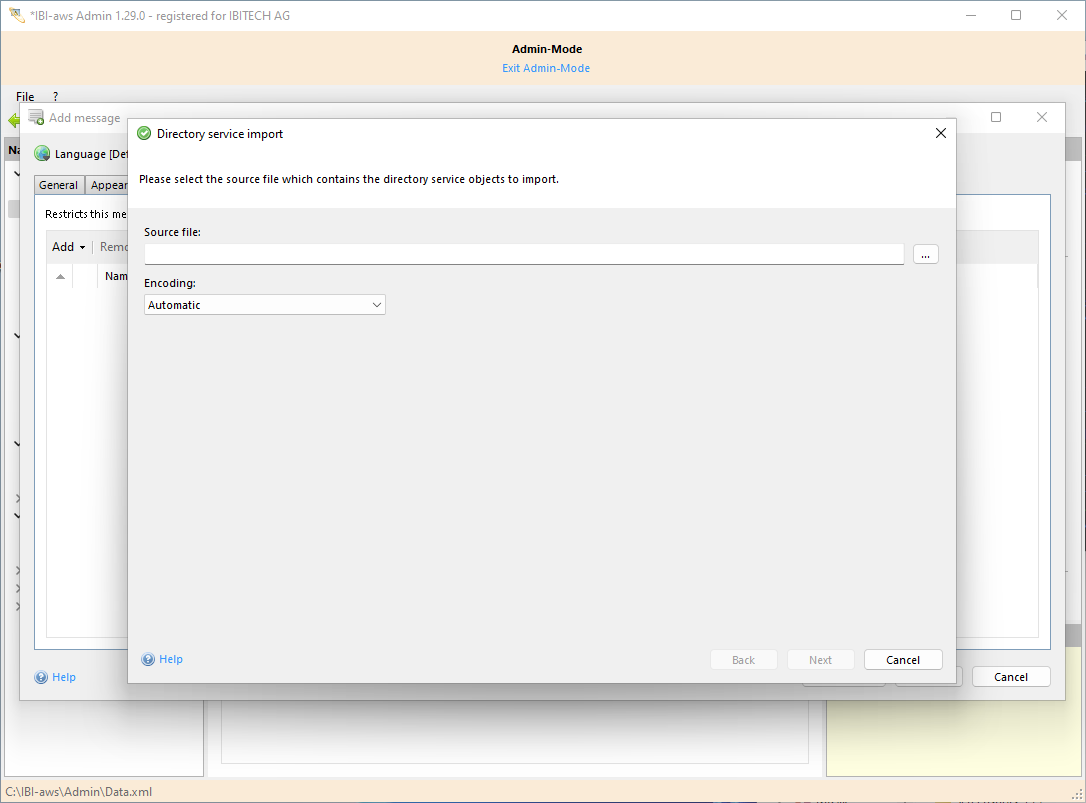Expand the Add dropdown arrow

point(82,247)
